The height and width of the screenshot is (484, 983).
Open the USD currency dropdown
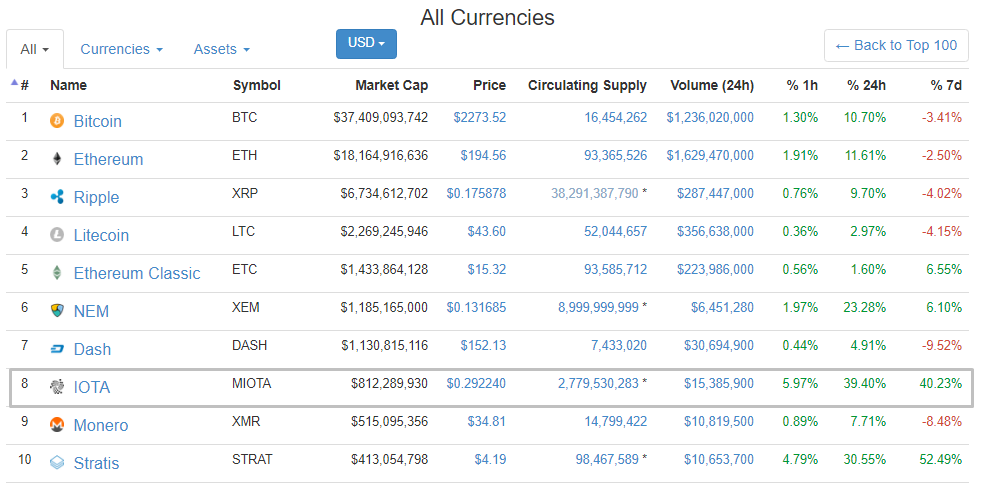366,43
